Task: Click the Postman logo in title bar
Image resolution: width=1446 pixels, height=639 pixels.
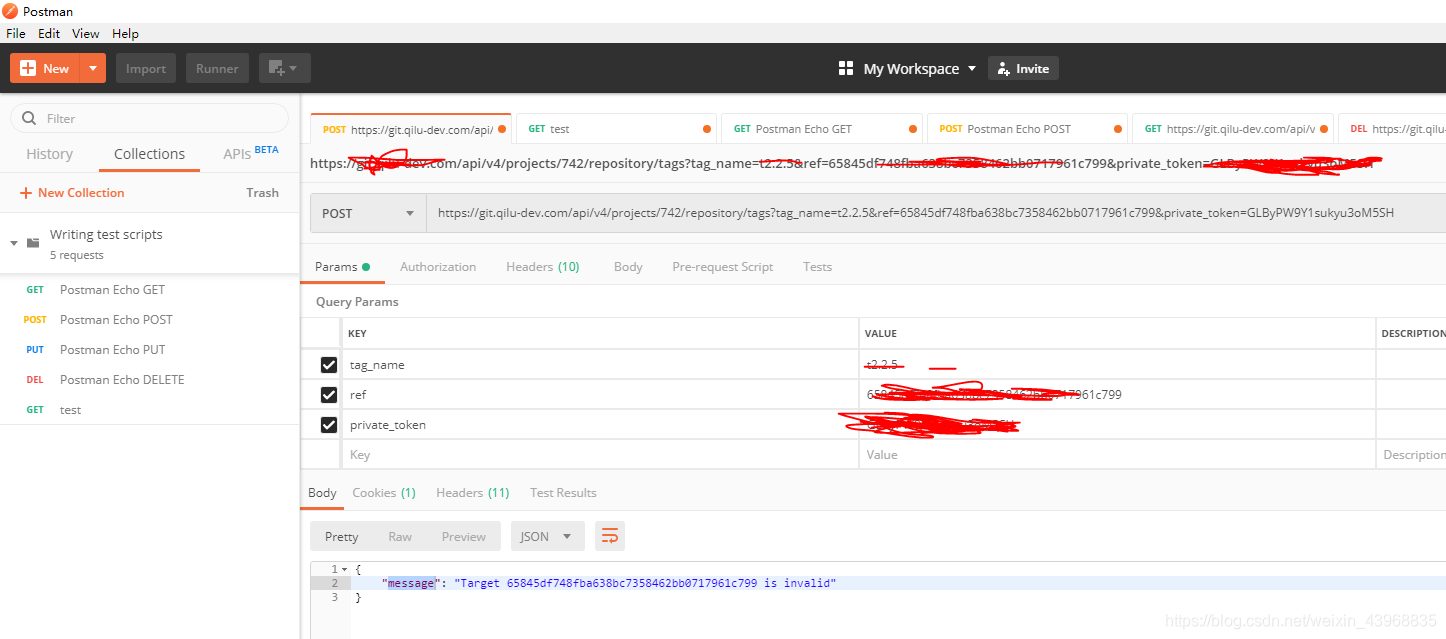Action: tap(10, 11)
